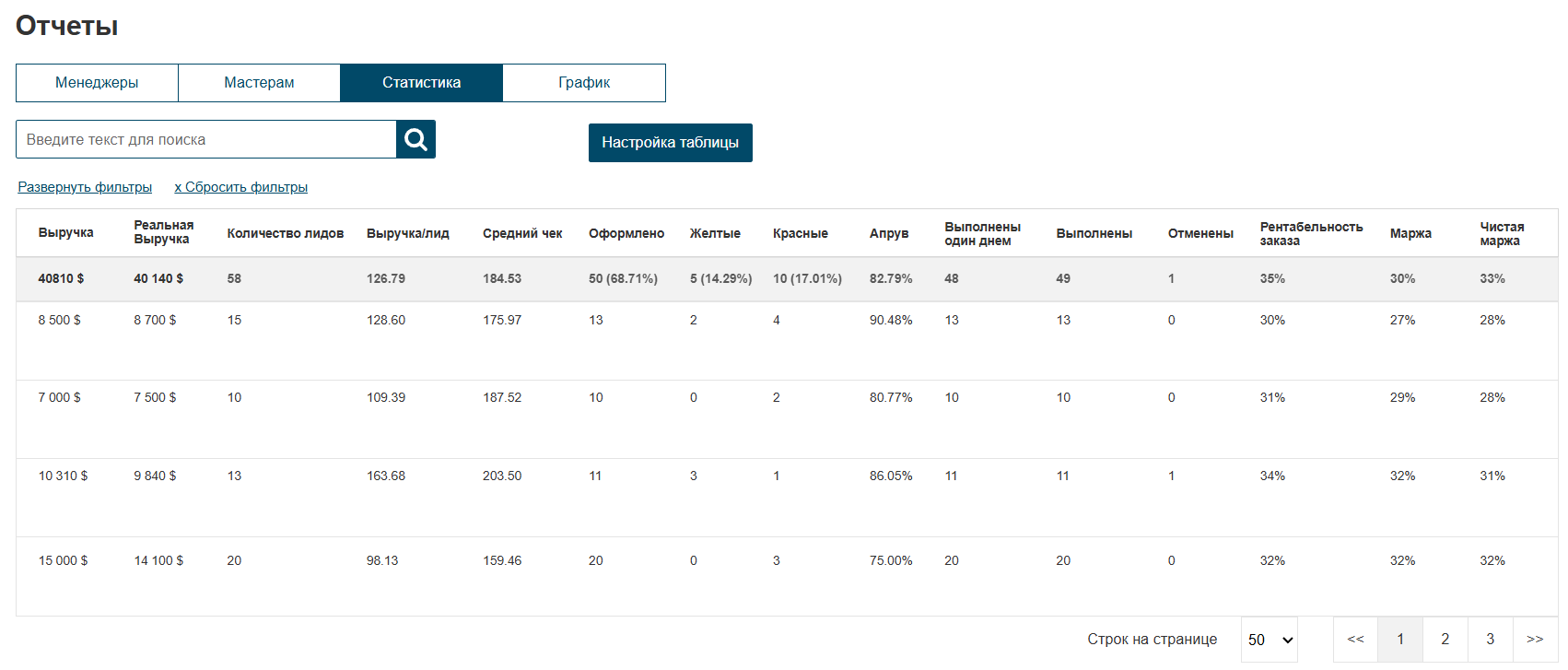Select the total cell 40810 $

click(x=61, y=278)
